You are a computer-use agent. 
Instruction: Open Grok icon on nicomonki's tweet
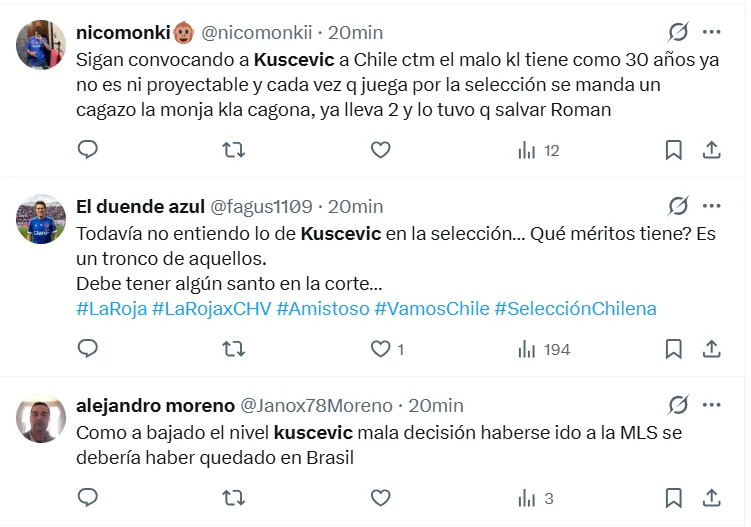678,32
